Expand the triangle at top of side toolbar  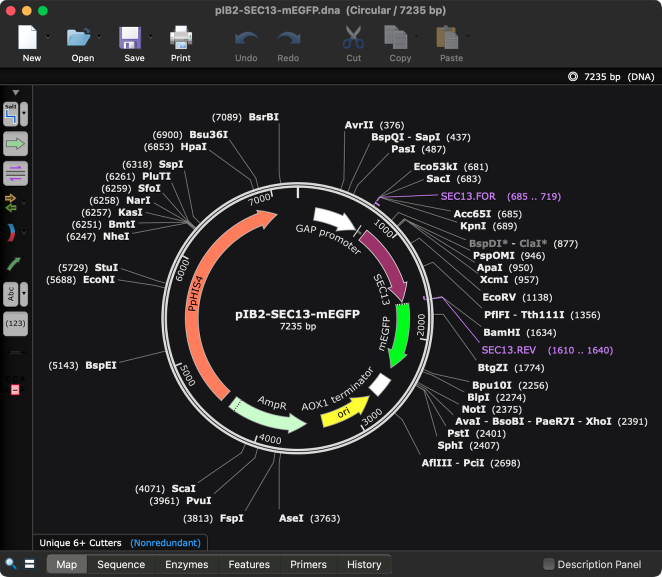pyautogui.click(x=14, y=93)
